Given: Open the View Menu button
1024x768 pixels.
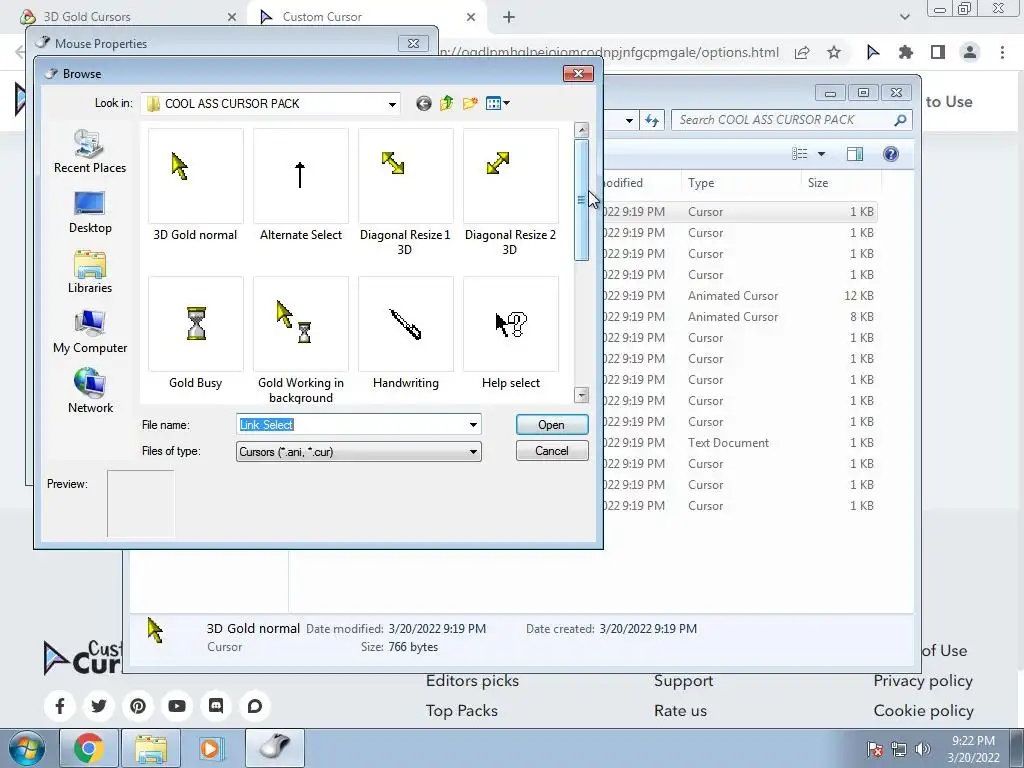Looking at the screenshot, I should [x=498, y=103].
